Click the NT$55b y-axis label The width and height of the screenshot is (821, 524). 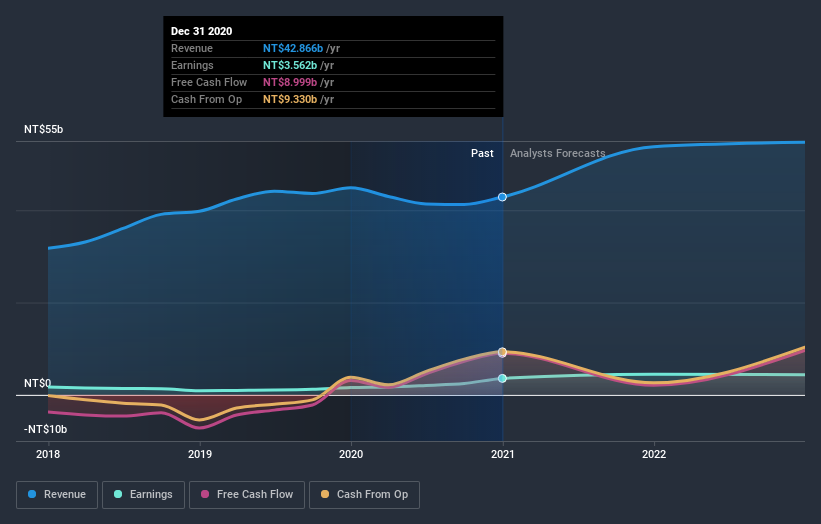43,129
